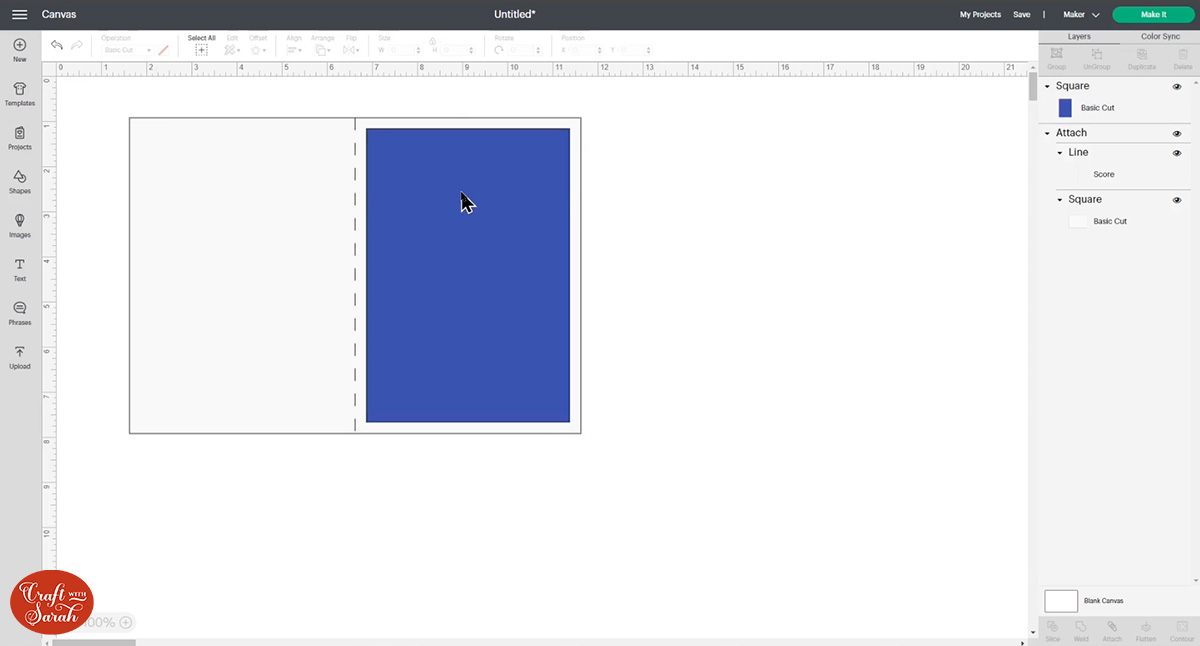Viewport: 1200px width, 646px height.
Task: Open the hamburger menu
Action: click(x=19, y=15)
